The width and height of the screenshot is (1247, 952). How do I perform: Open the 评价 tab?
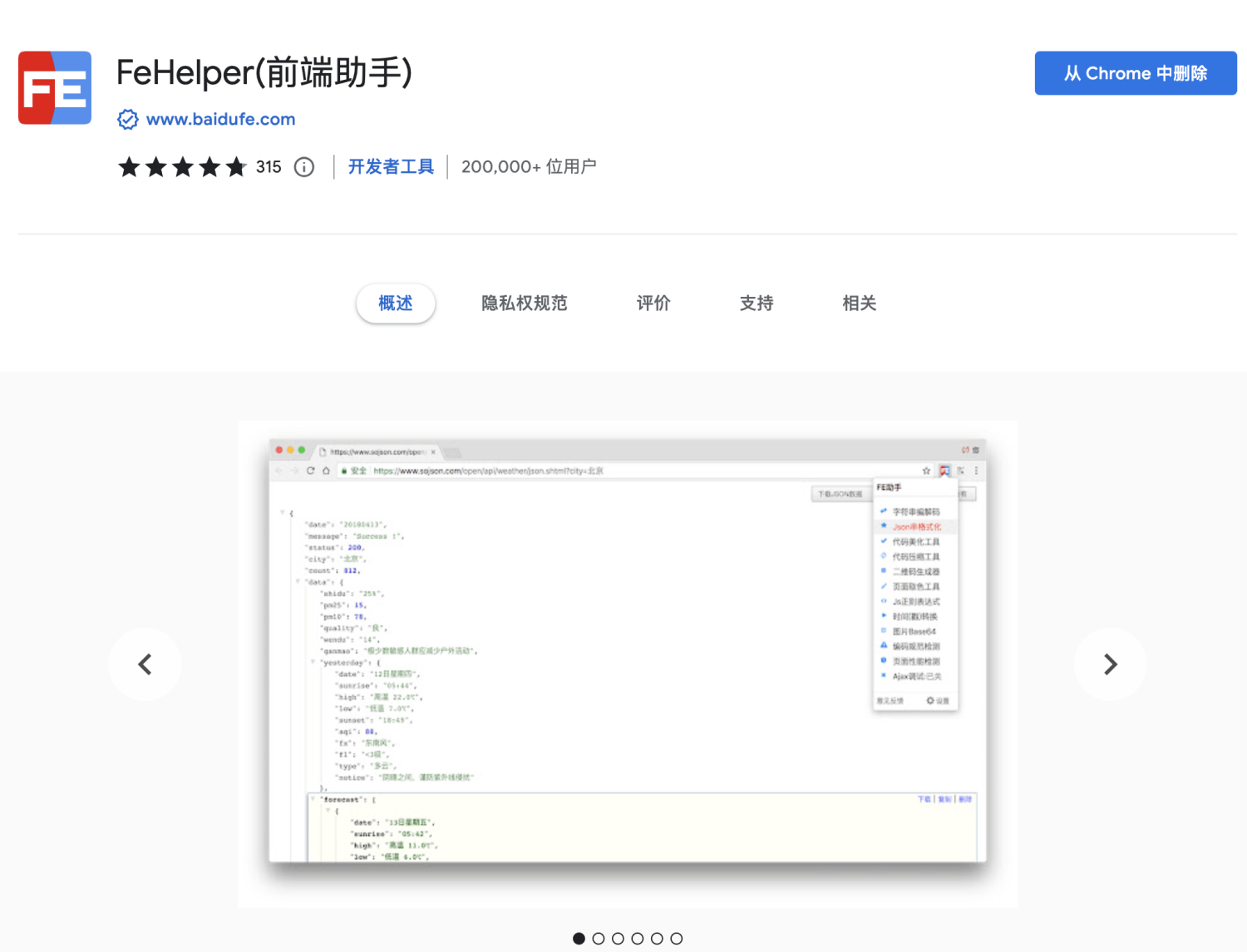653,303
